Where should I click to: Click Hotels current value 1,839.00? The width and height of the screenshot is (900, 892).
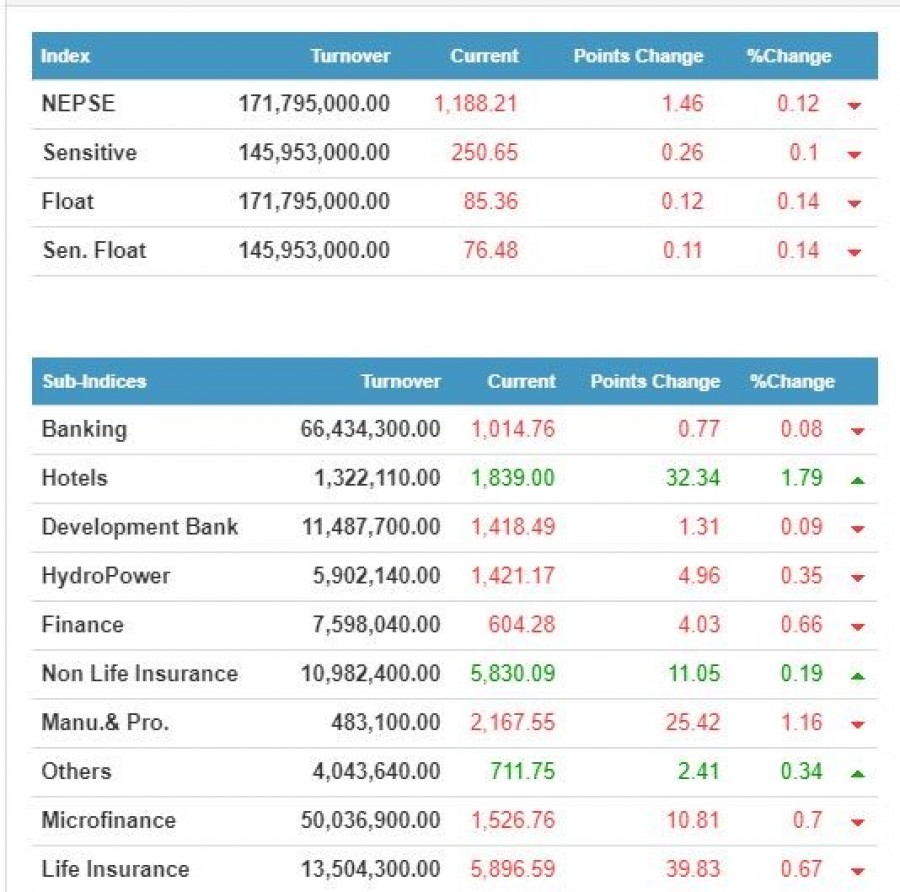(x=512, y=478)
